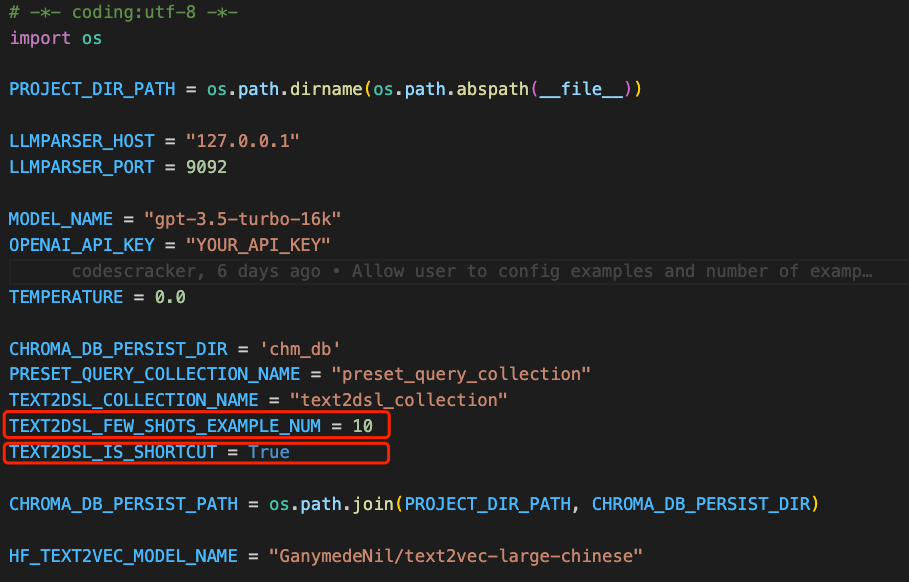The height and width of the screenshot is (582, 909).
Task: Click the TEMPERATURE value 0.0
Action: 170,297
